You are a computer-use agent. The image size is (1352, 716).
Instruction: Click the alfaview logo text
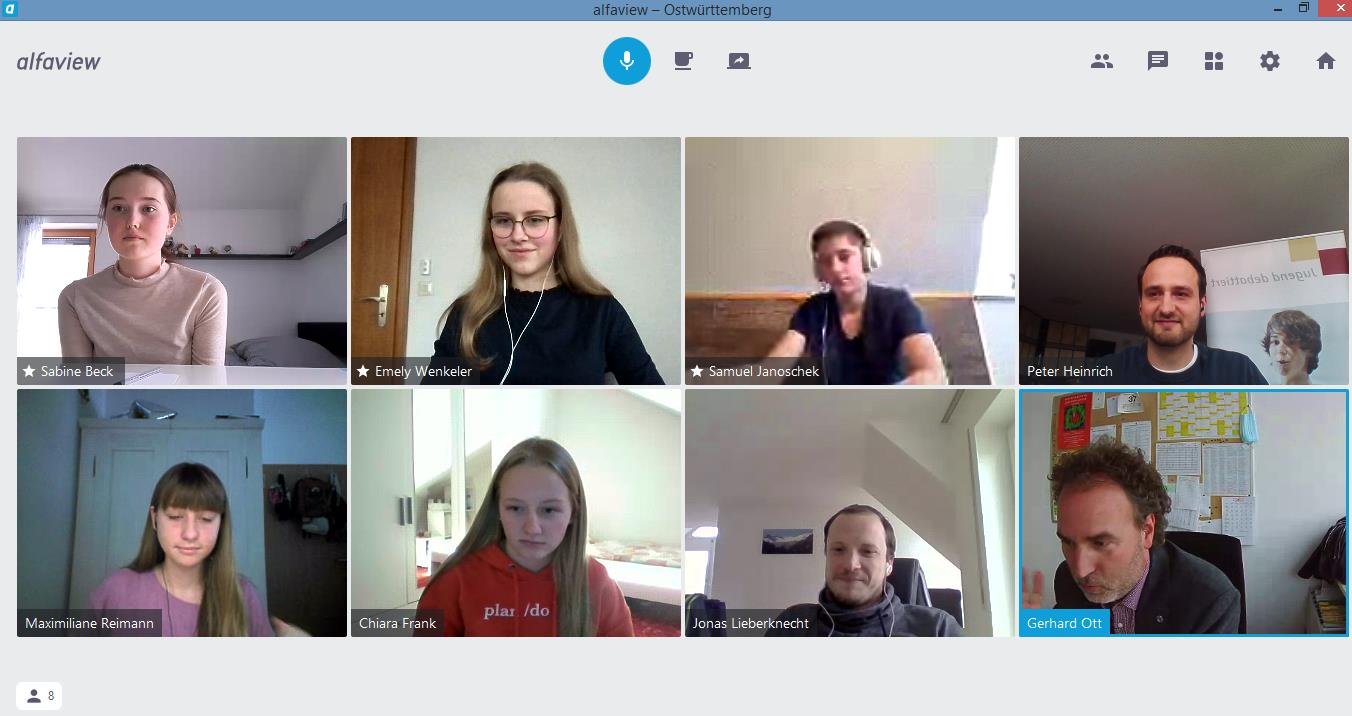[59, 61]
